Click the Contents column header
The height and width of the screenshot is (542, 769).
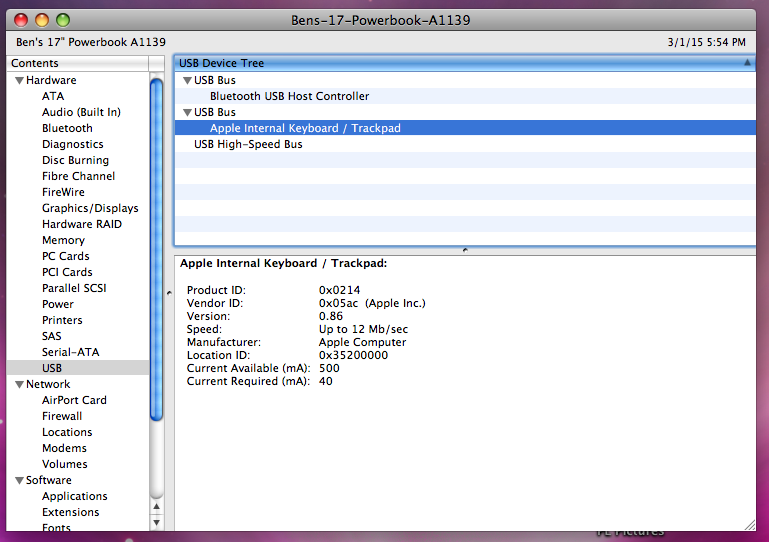(x=77, y=63)
